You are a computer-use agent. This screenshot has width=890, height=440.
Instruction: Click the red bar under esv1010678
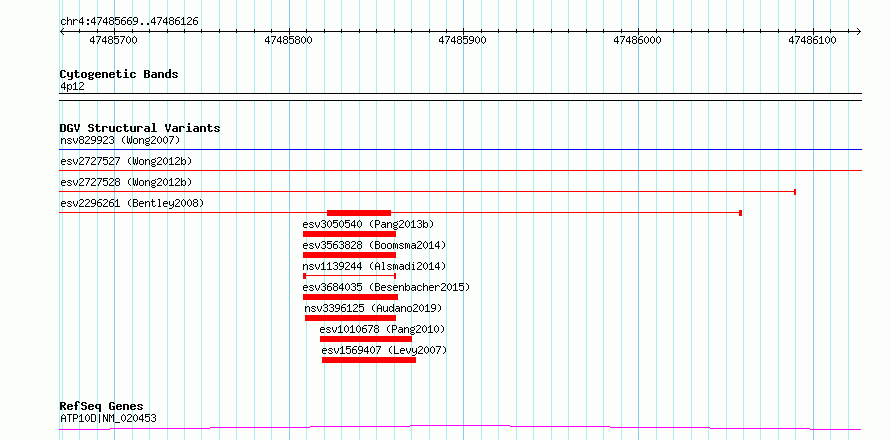[366, 339]
